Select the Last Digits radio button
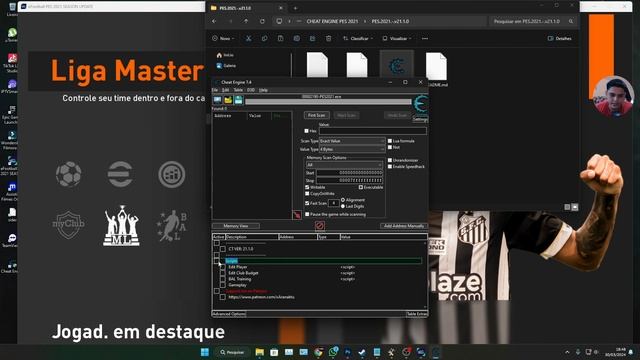This screenshot has width=640, height=360. pos(343,206)
